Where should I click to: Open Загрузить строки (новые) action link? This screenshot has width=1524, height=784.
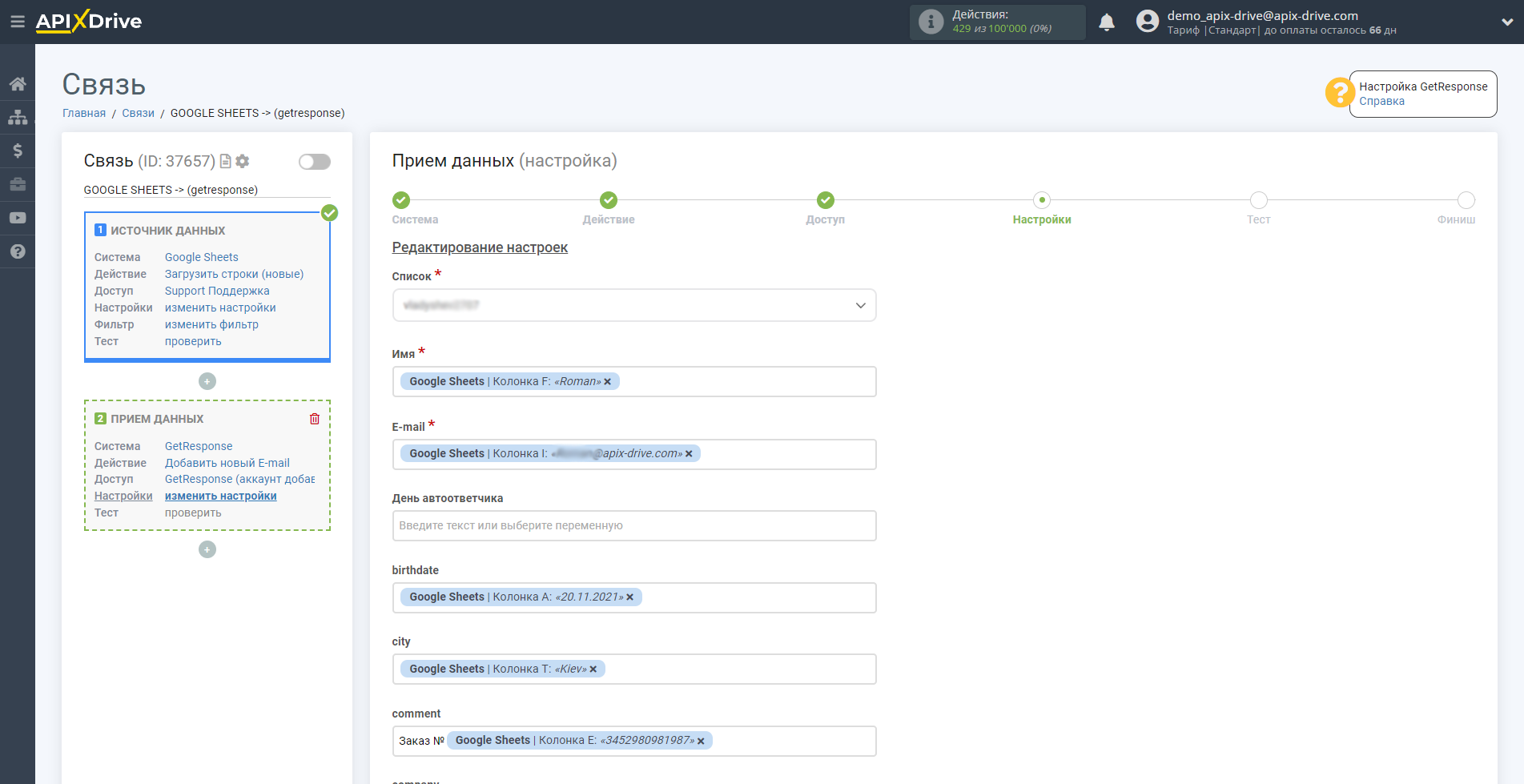(235, 274)
